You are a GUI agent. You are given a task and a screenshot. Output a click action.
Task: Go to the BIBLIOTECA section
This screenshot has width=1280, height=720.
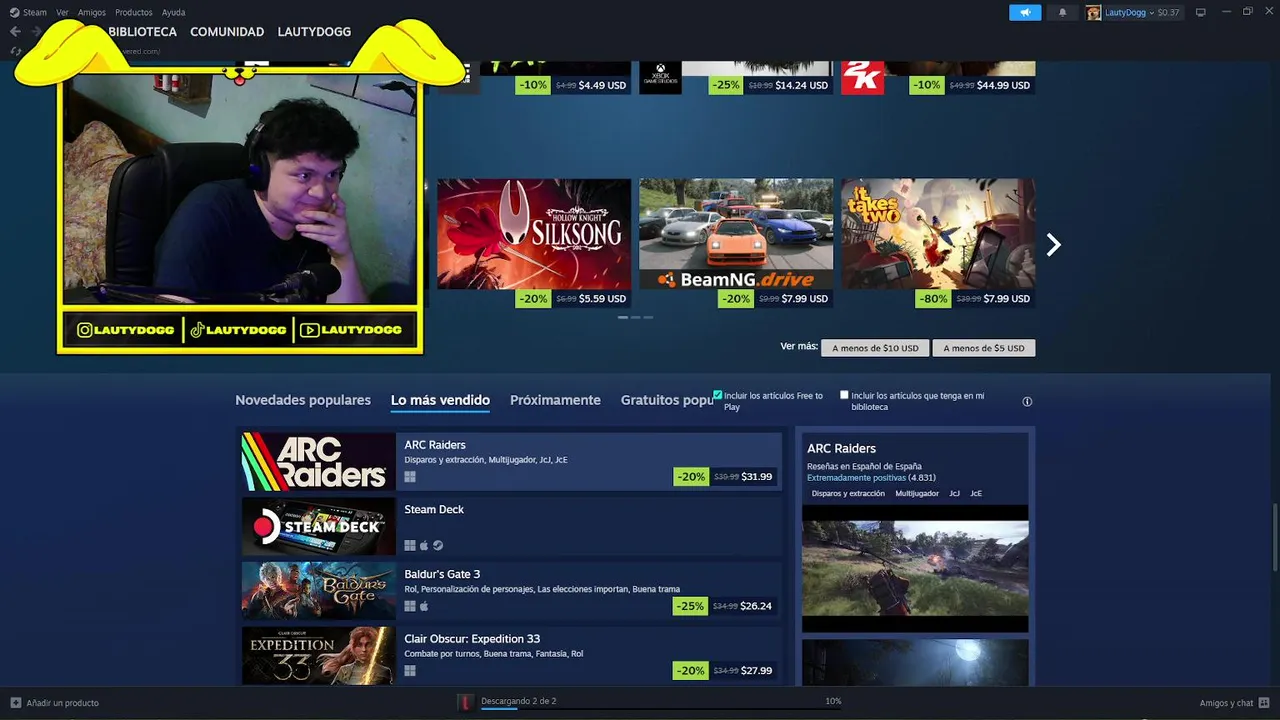click(x=142, y=32)
